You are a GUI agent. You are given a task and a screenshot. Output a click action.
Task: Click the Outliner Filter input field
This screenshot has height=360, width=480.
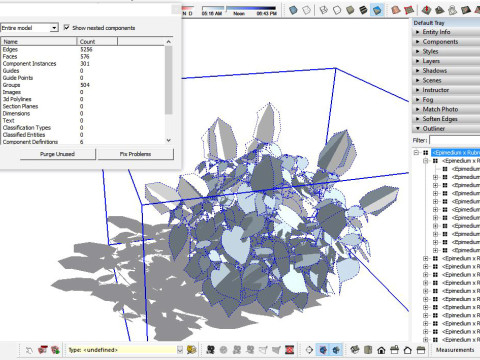(455, 140)
